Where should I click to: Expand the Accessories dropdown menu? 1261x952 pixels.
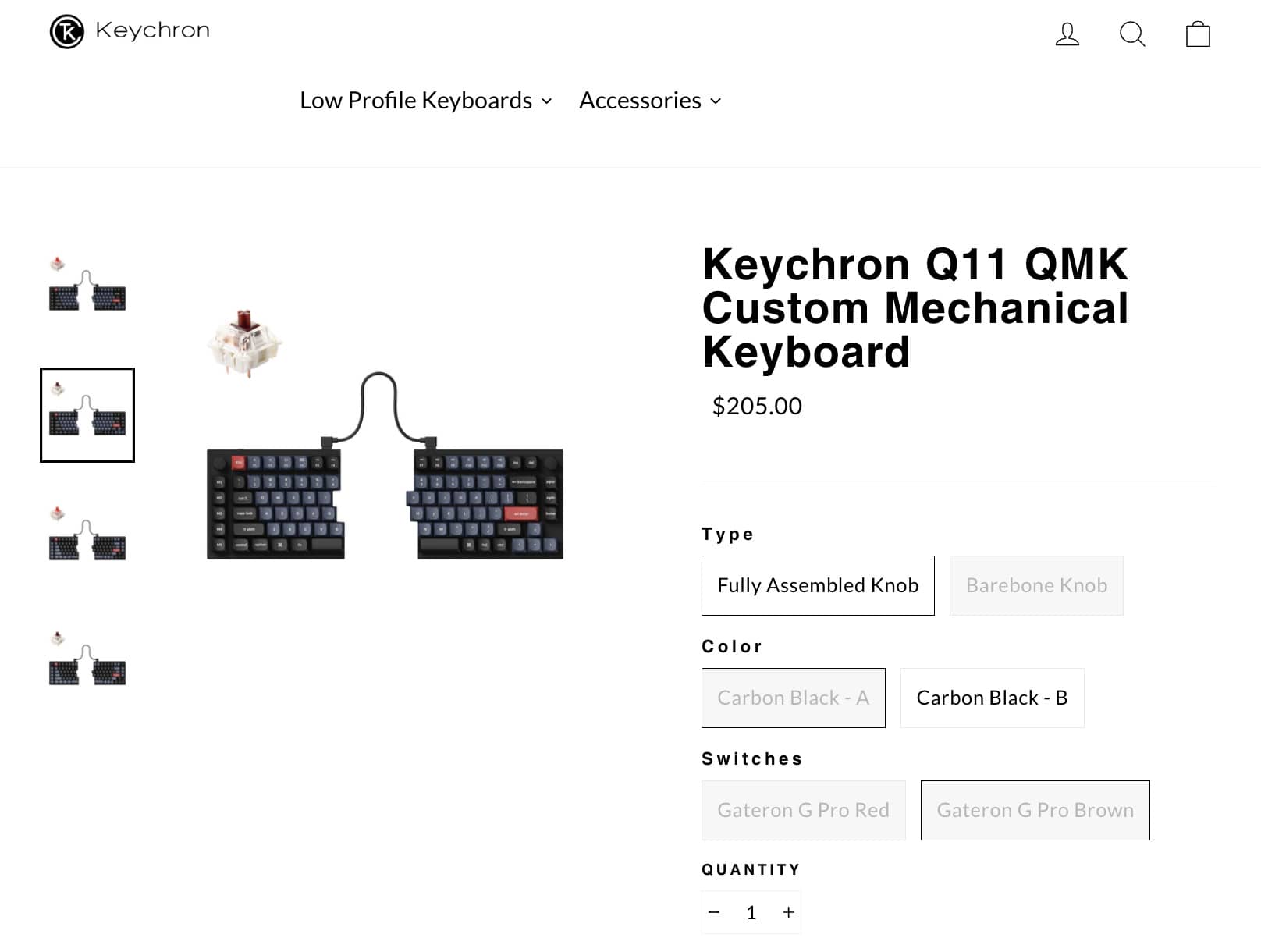pyautogui.click(x=650, y=101)
